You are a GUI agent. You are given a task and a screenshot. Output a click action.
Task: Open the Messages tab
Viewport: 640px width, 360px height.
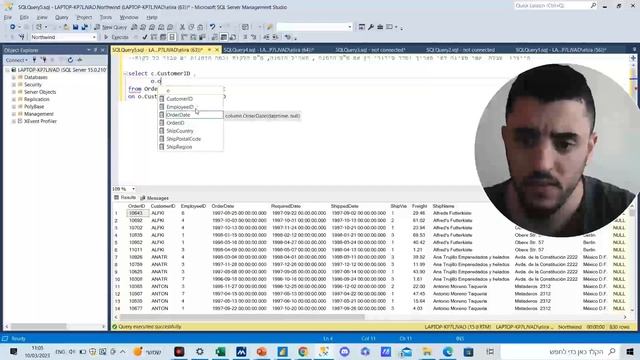pos(154,198)
